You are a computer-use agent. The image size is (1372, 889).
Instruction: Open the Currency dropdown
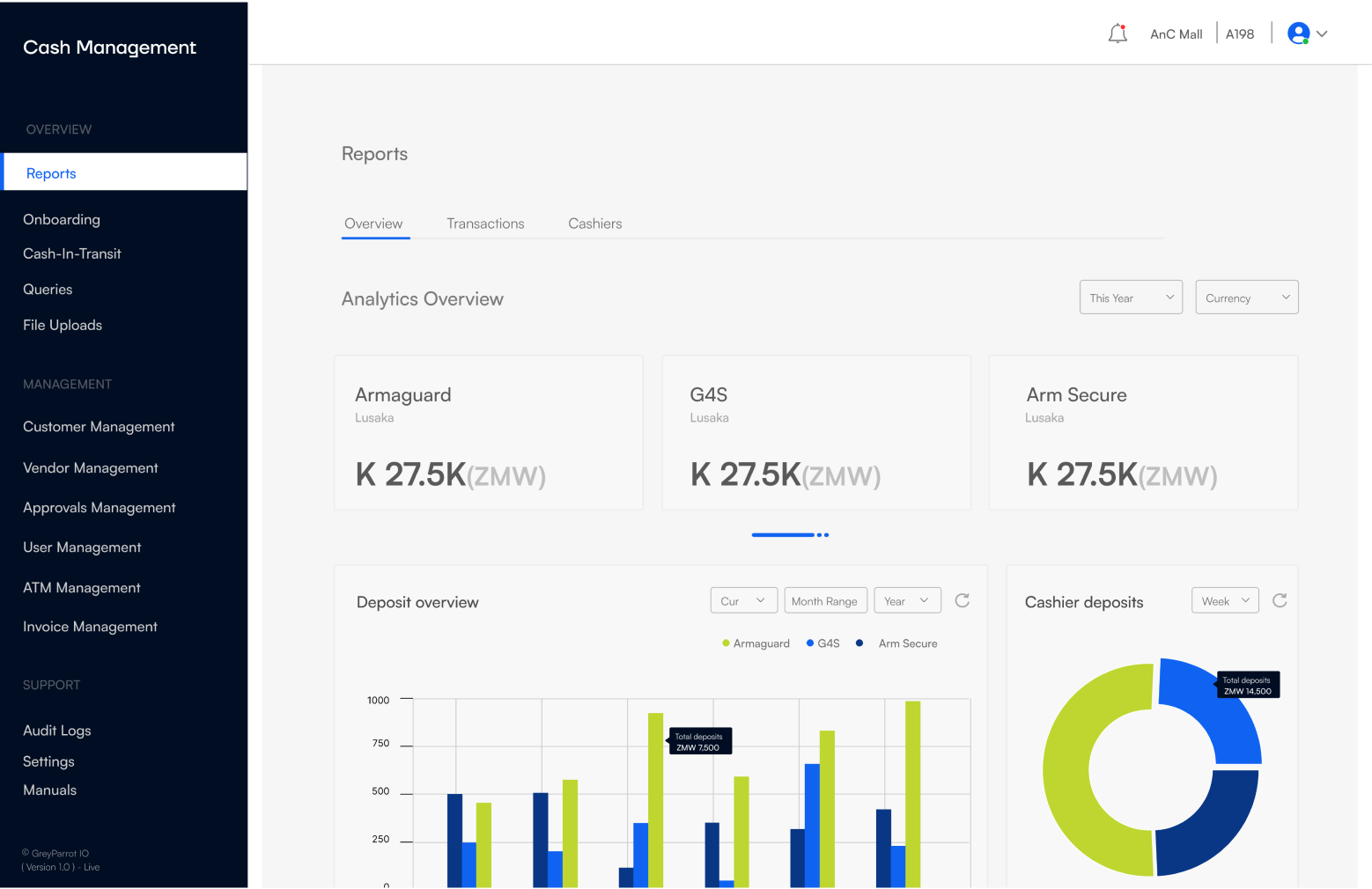[1246, 297]
